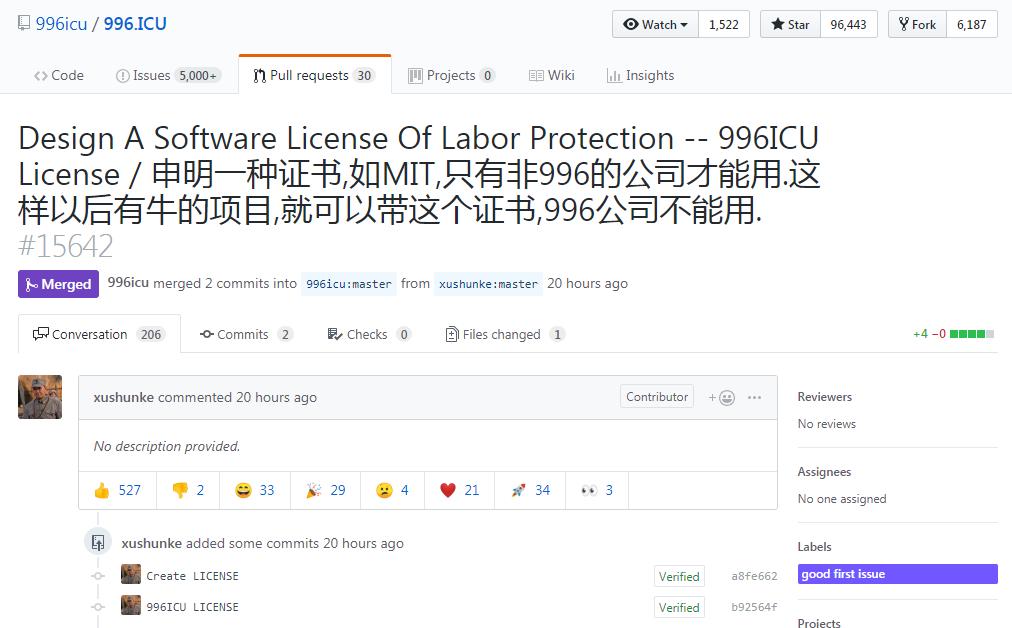Toggle the heart reaction on the comment
This screenshot has width=1012, height=628.
tap(459, 490)
